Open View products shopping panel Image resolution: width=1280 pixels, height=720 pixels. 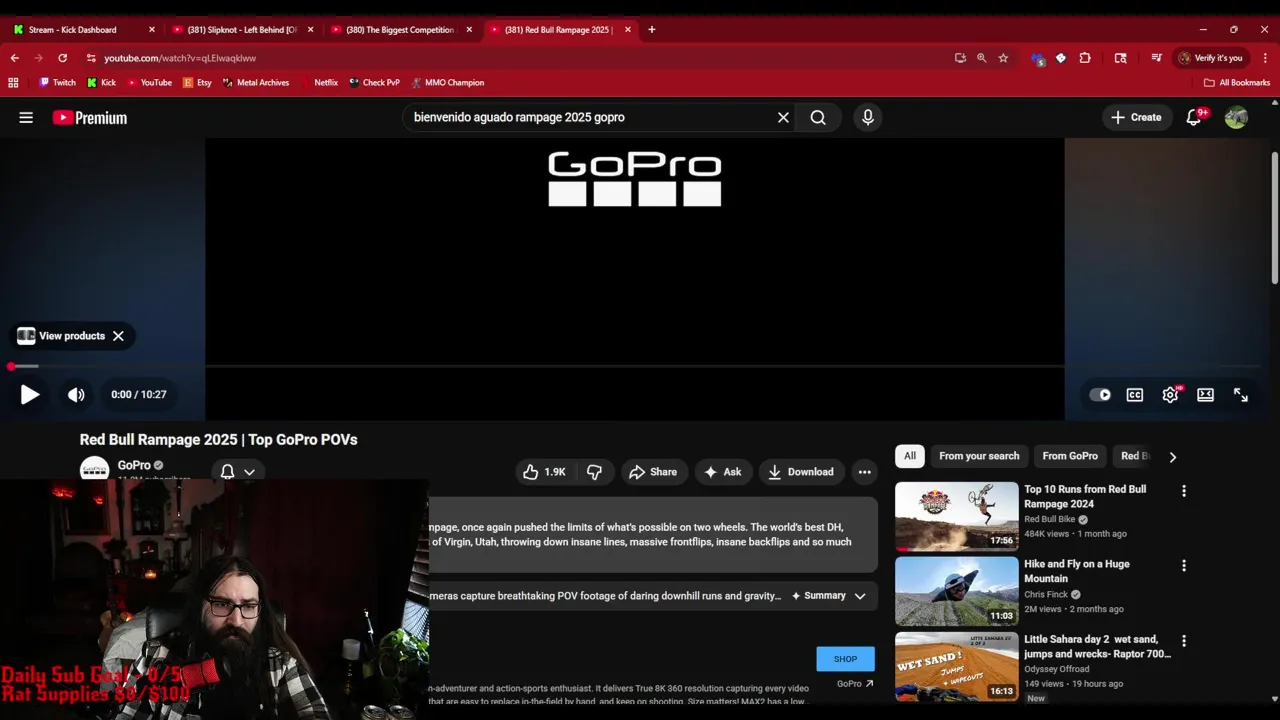point(61,336)
